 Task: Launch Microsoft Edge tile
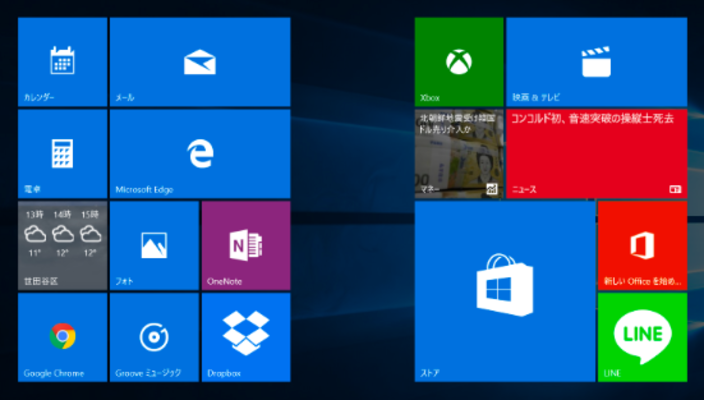[x=200, y=154]
